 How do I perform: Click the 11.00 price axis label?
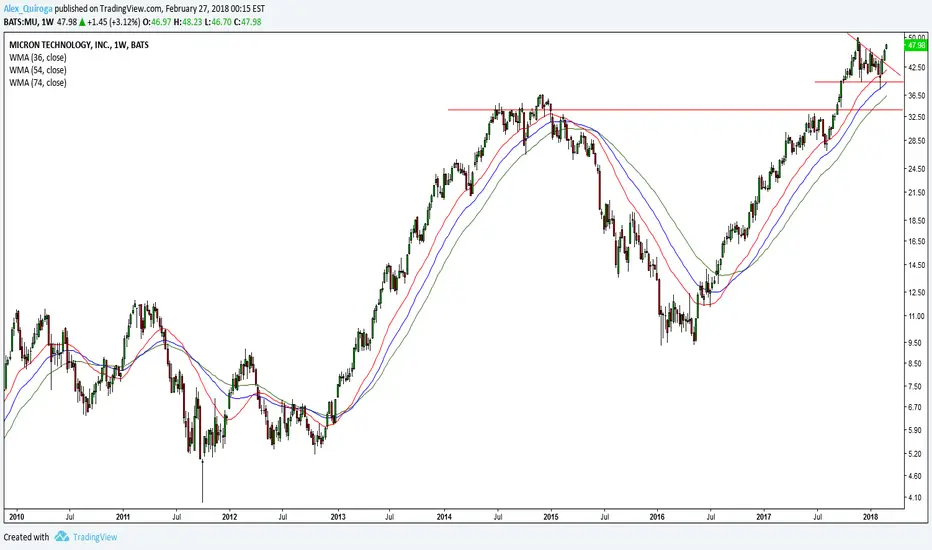pyautogui.click(x=917, y=316)
